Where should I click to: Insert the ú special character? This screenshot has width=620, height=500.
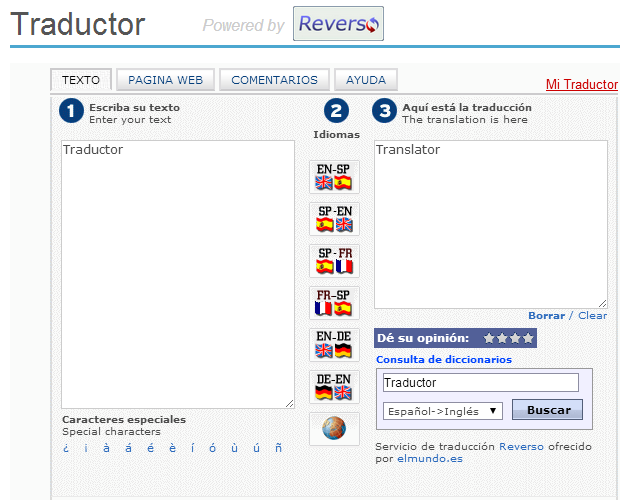(257, 448)
